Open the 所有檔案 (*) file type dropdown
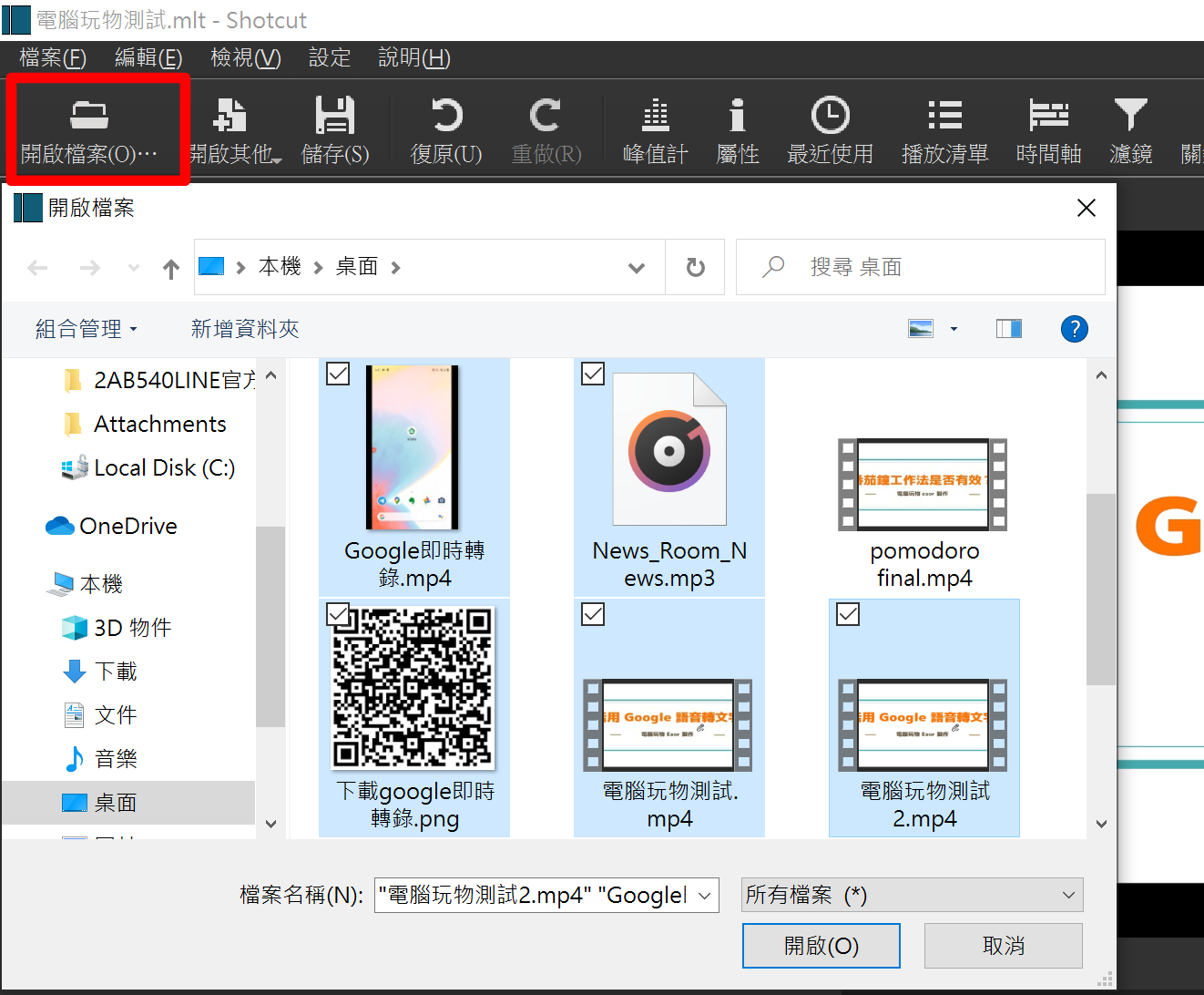 (913, 895)
